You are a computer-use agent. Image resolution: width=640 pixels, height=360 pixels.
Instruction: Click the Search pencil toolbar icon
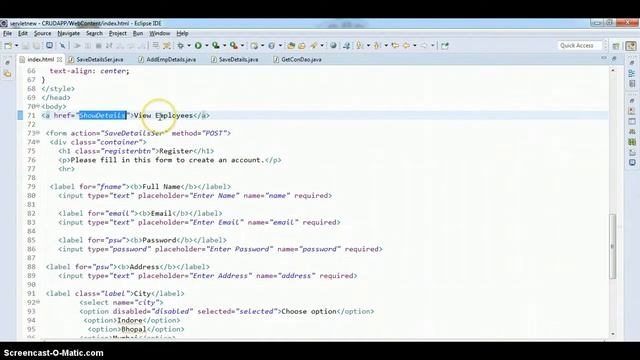(x=313, y=46)
